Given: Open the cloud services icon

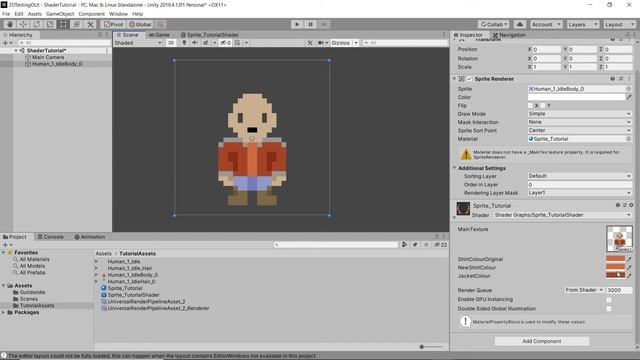Looking at the screenshot, I should tap(520, 24).
